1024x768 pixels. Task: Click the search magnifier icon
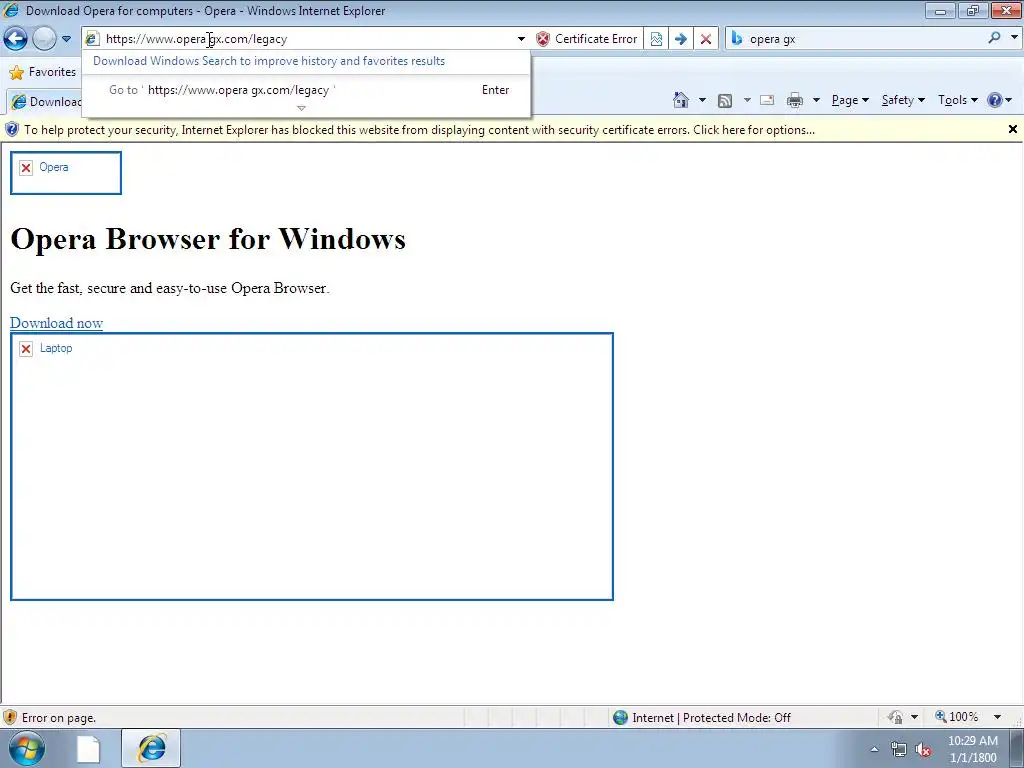[994, 38]
